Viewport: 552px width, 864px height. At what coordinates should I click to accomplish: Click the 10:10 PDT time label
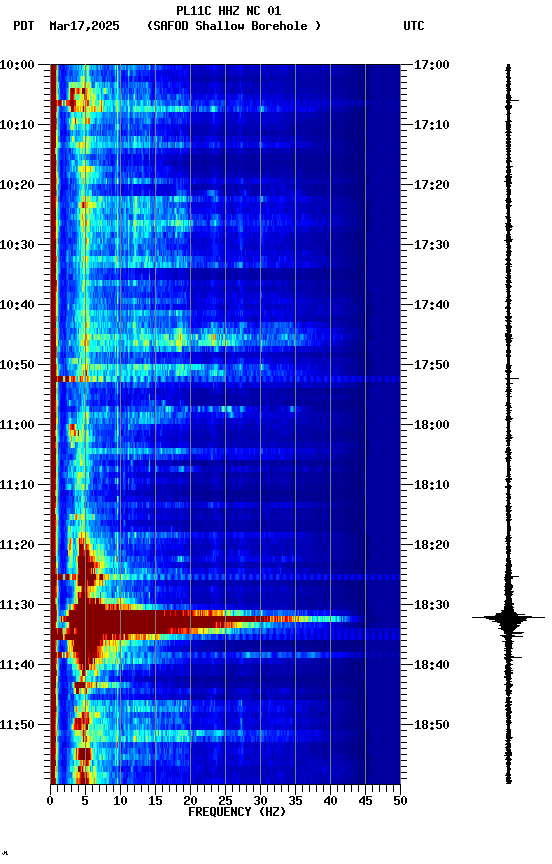coord(17,125)
